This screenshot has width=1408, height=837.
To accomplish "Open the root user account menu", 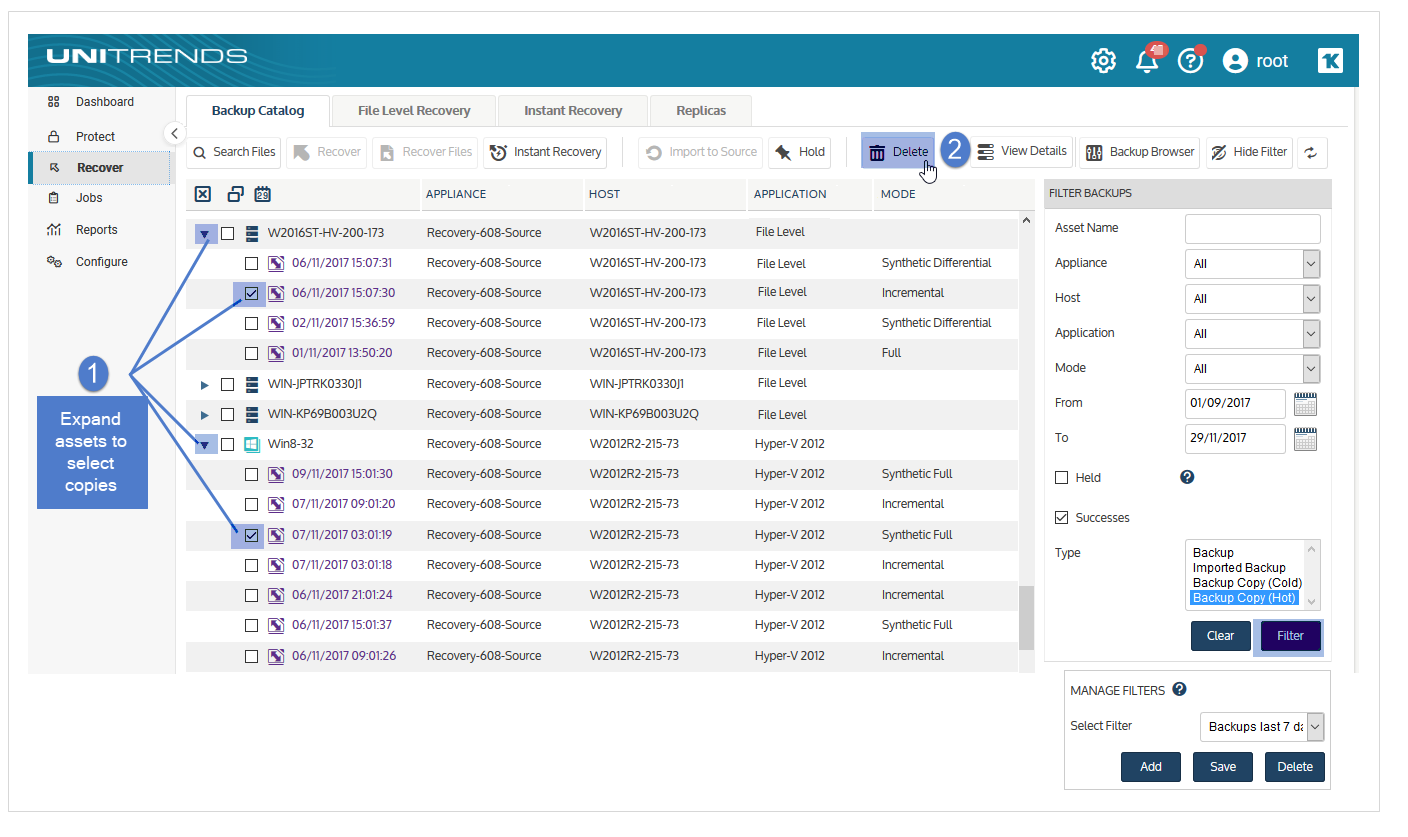I will [x=1256, y=61].
